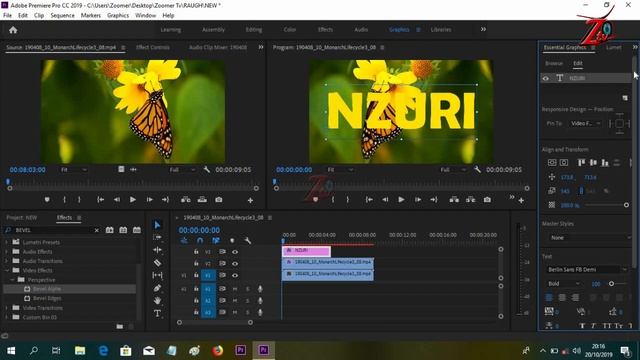Lock video track V3
Viewport: 640px width, 360px height.
click(196, 252)
